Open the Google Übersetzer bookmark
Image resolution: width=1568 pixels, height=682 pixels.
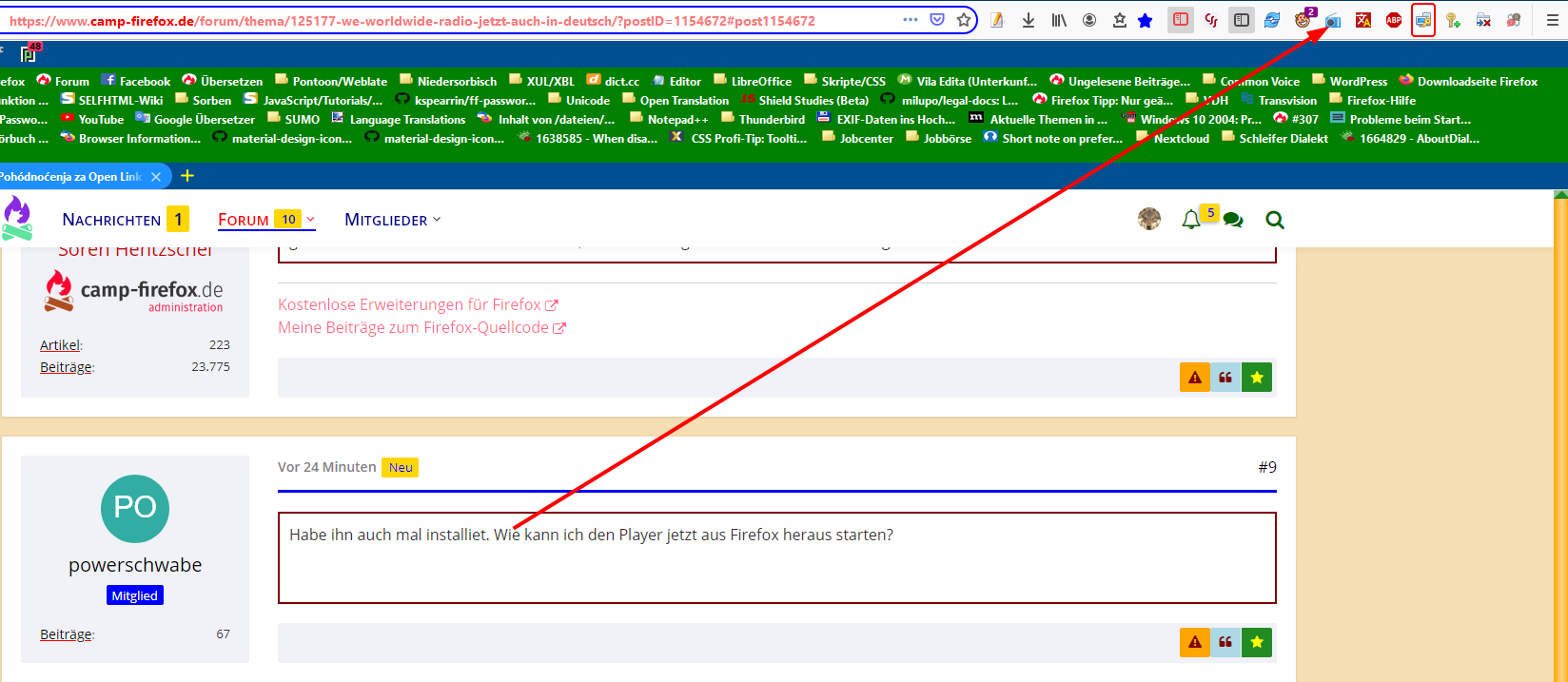tap(195, 119)
